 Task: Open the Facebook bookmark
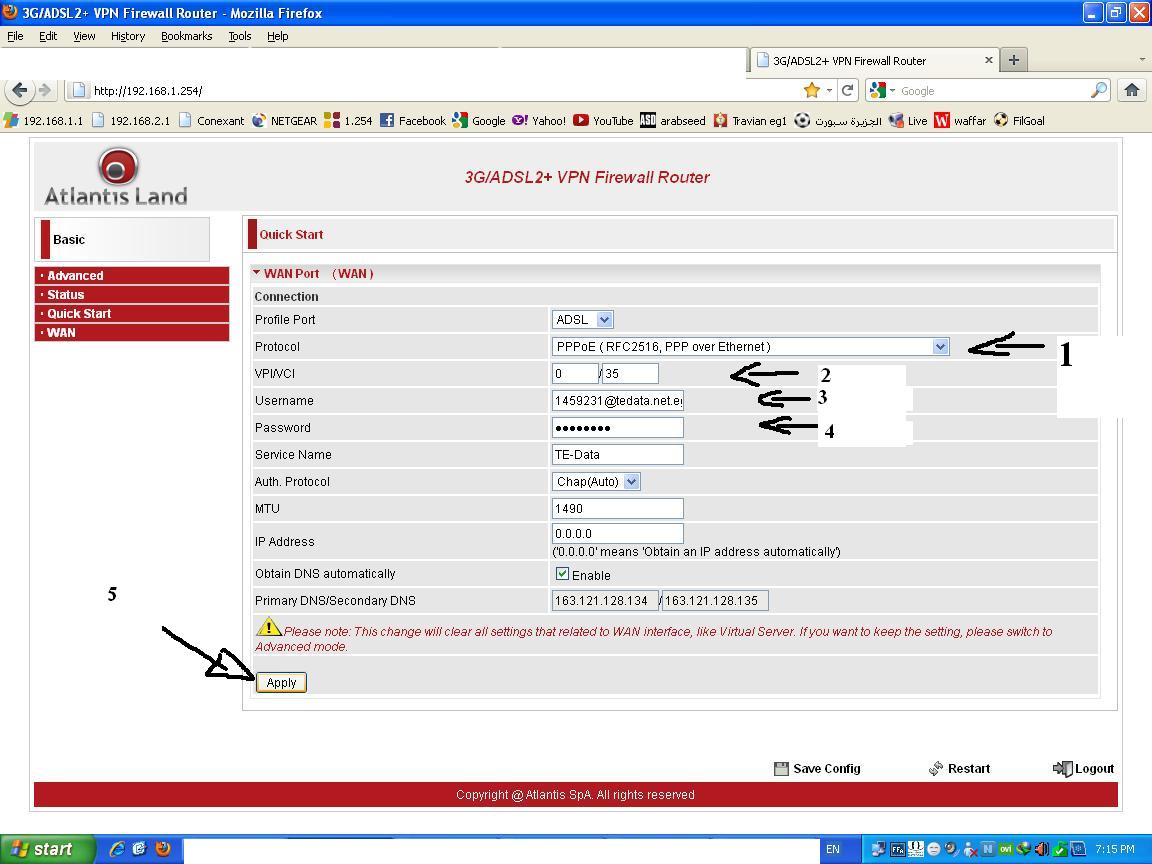[x=413, y=120]
